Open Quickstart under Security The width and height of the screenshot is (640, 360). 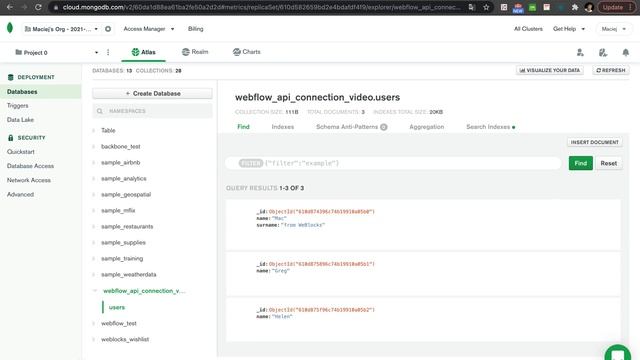[20, 152]
